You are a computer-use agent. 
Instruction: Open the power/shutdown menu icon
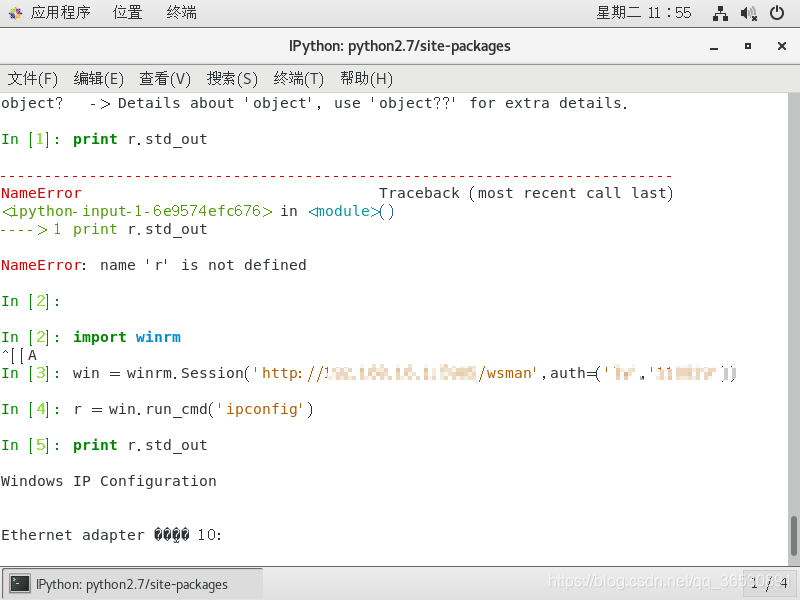click(x=778, y=12)
